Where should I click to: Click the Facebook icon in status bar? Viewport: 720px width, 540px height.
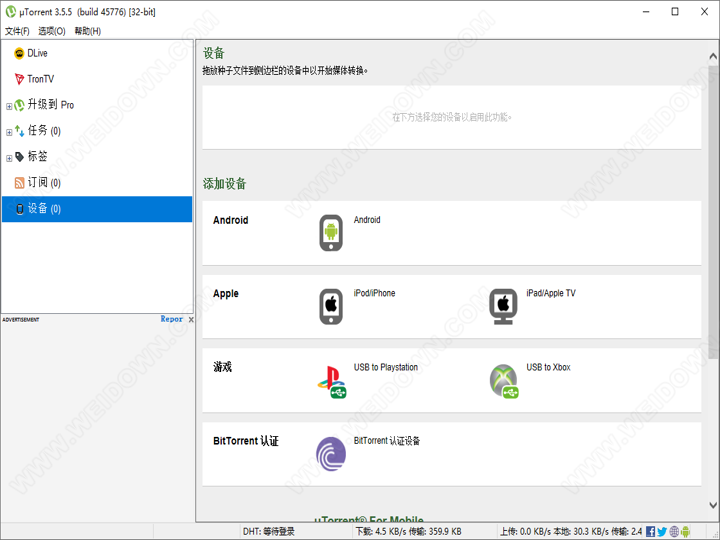650,532
